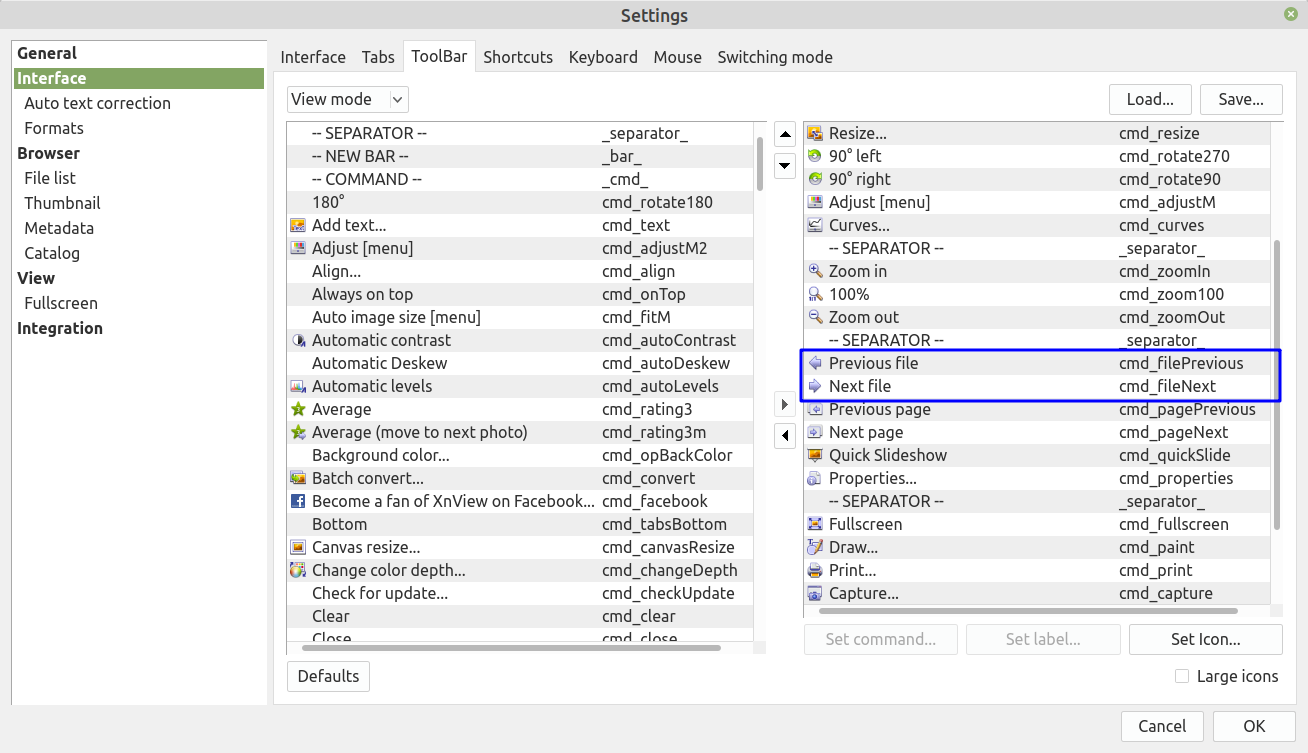Image resolution: width=1308 pixels, height=753 pixels.
Task: Select the Capture camera icon
Action: click(814, 593)
